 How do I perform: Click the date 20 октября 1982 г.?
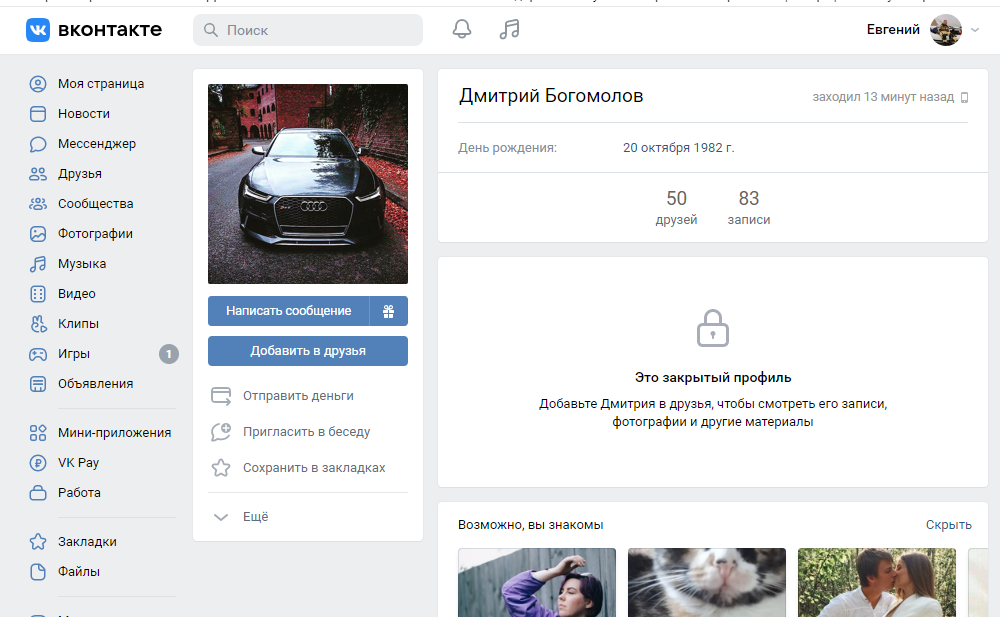tap(679, 147)
